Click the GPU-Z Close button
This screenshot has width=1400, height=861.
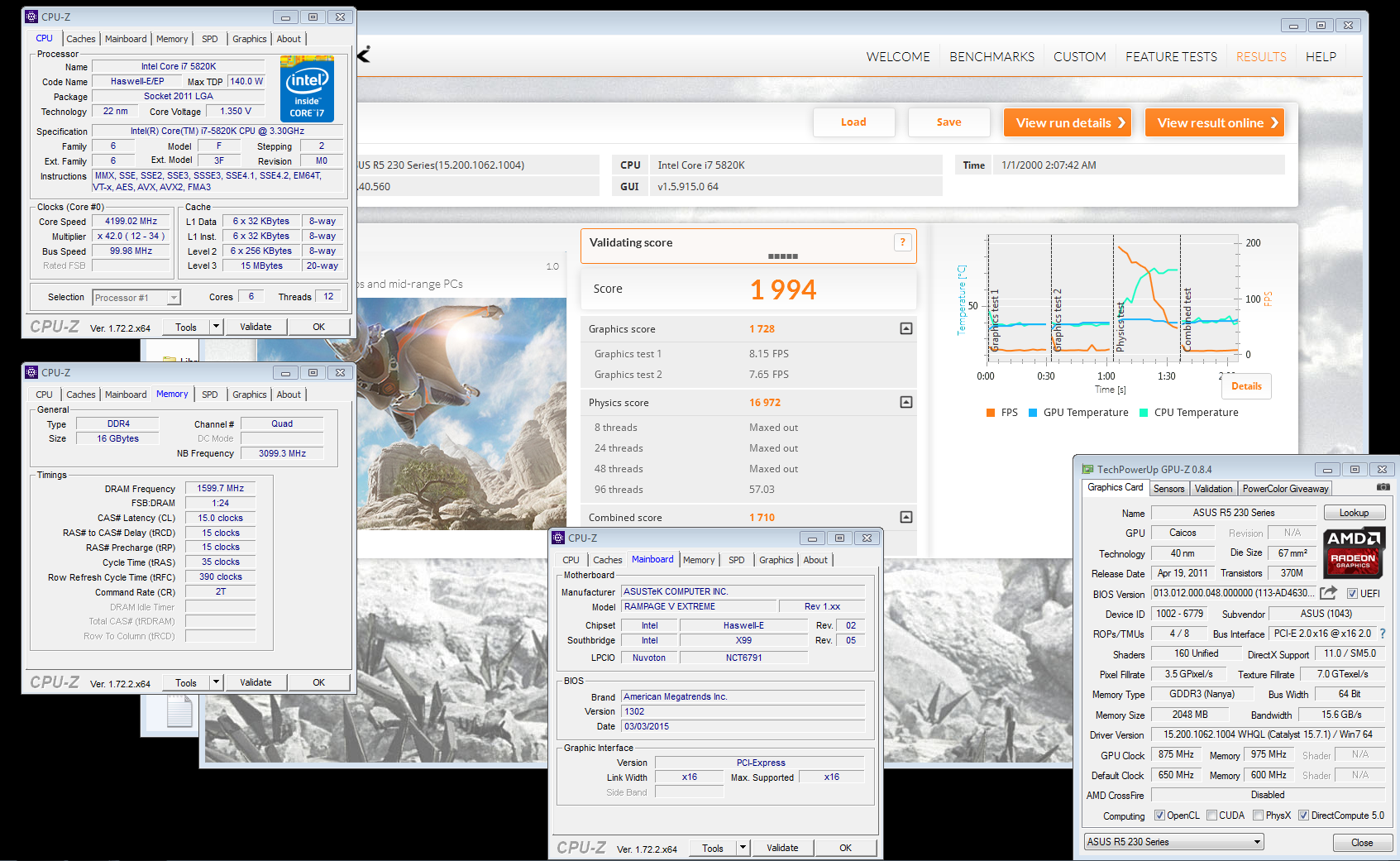(1362, 843)
